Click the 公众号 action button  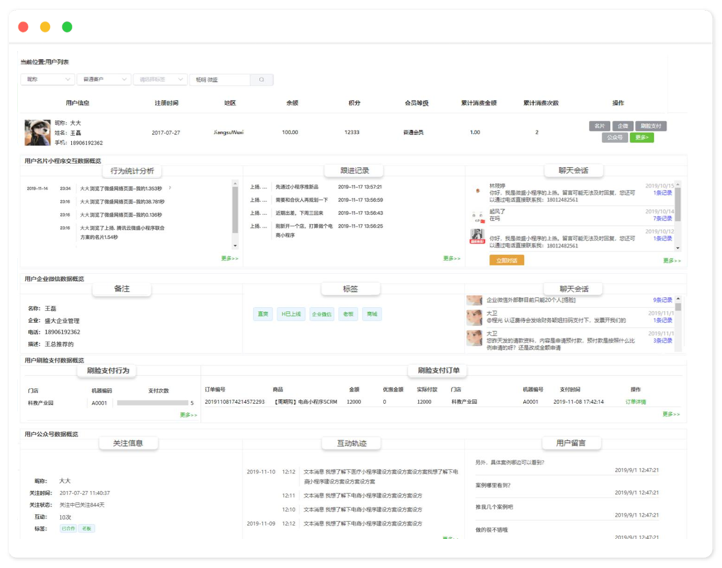[615, 138]
